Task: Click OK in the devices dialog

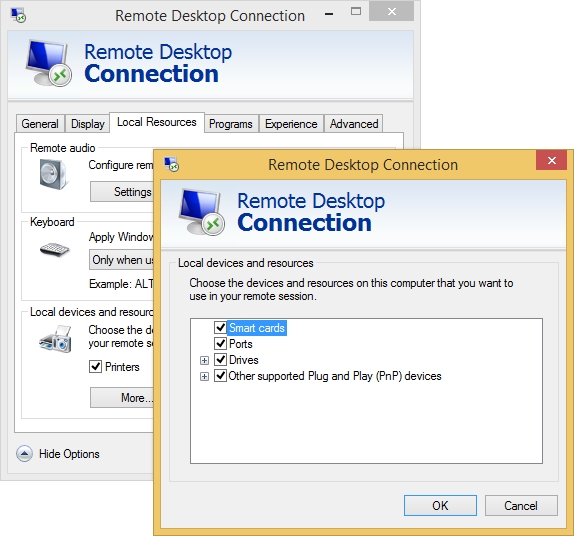Action: pyautogui.click(x=440, y=506)
